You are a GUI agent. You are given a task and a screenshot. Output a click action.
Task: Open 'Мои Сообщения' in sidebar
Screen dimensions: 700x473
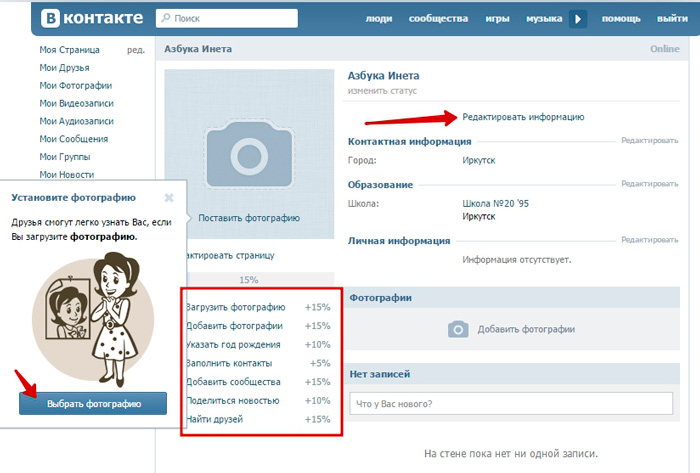73,139
